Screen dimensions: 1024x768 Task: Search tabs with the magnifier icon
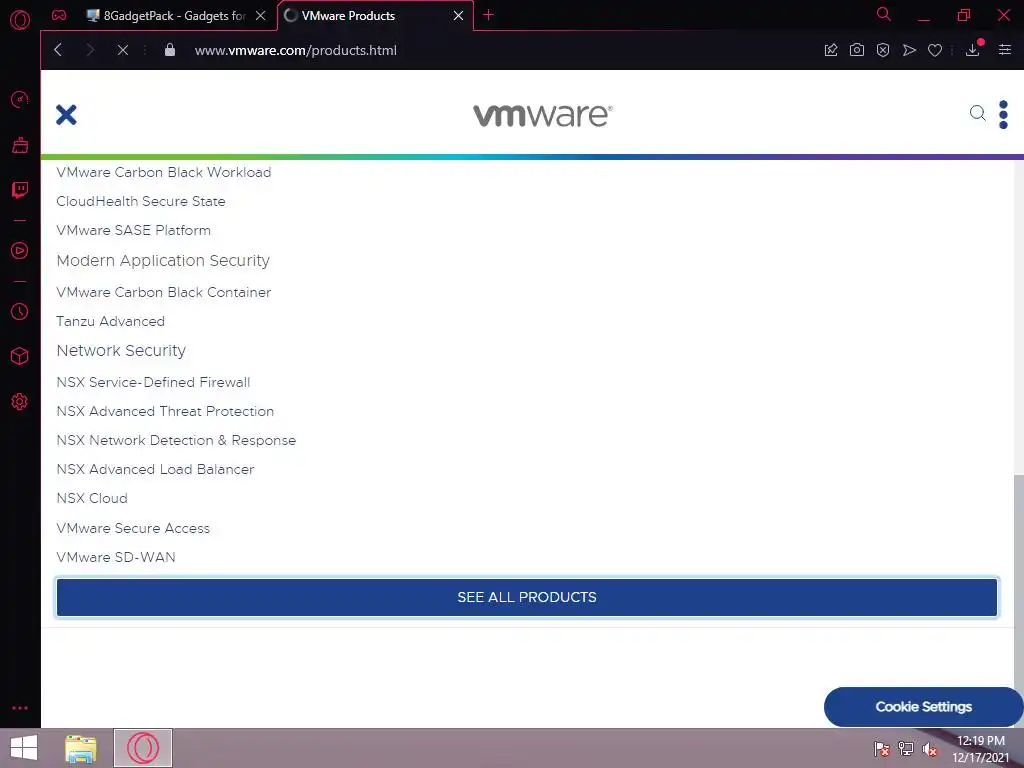pyautogui.click(x=884, y=14)
